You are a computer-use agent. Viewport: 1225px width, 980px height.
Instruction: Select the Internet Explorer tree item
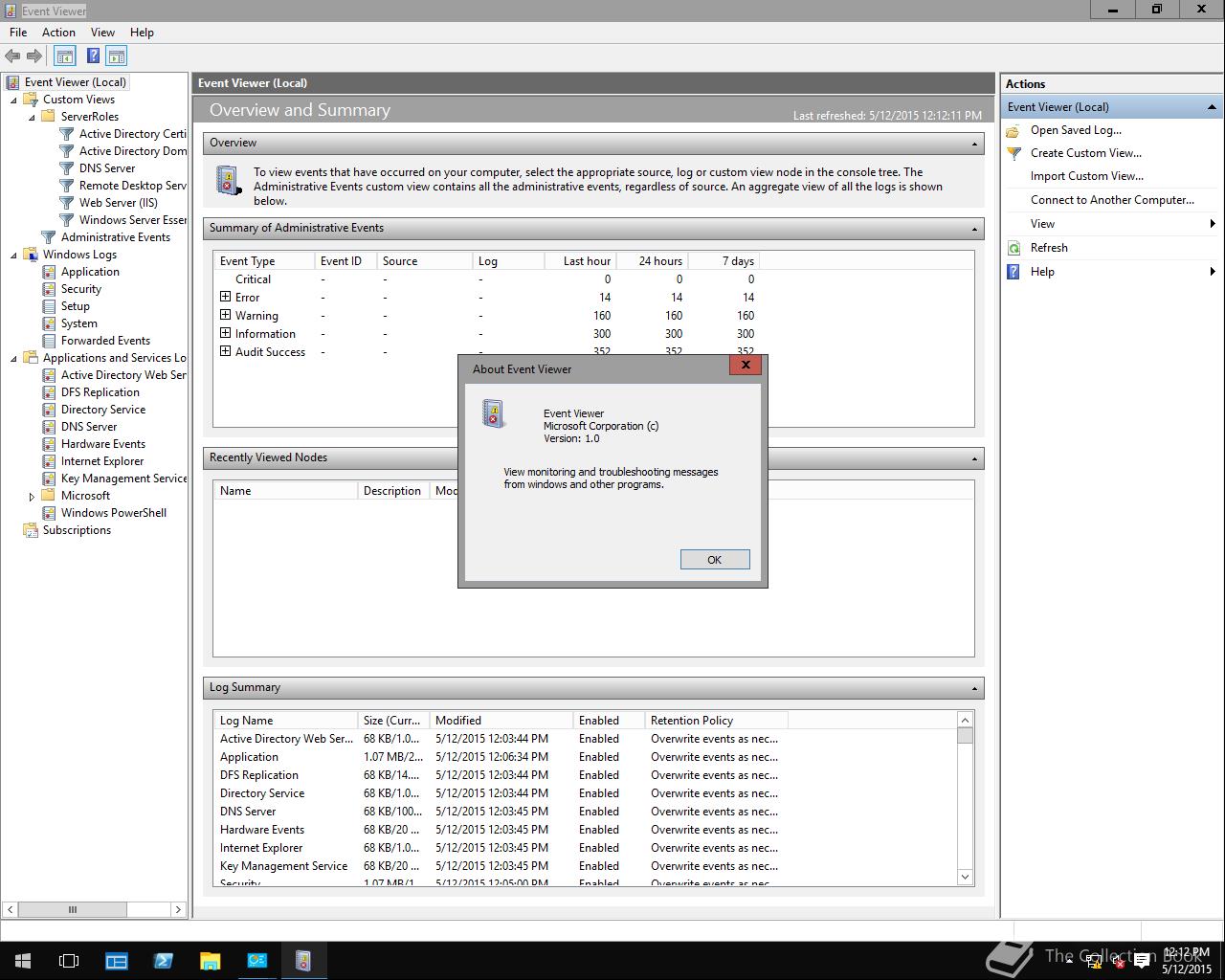pos(102,461)
